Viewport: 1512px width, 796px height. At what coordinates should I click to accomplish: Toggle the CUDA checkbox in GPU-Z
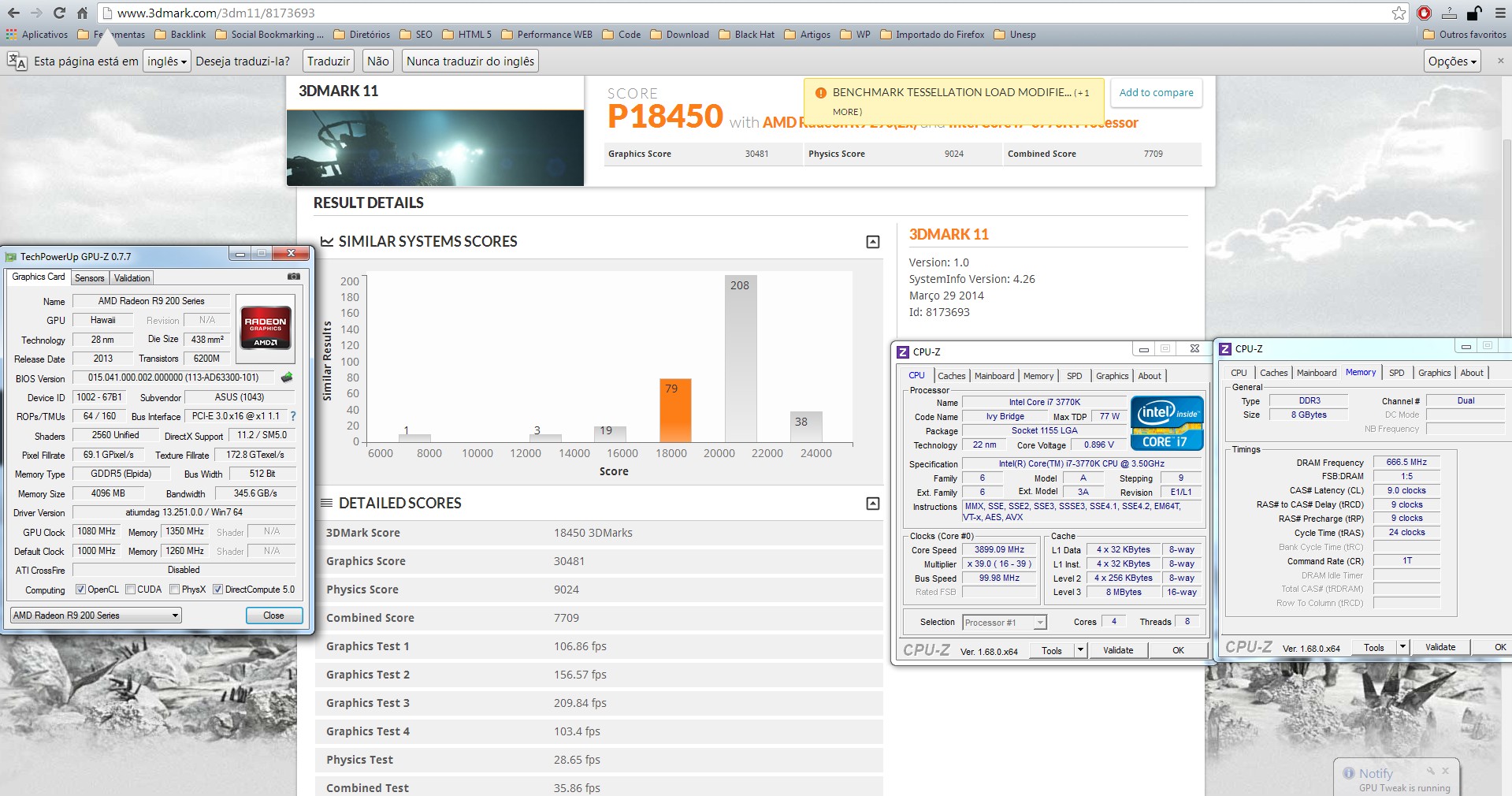(x=130, y=590)
